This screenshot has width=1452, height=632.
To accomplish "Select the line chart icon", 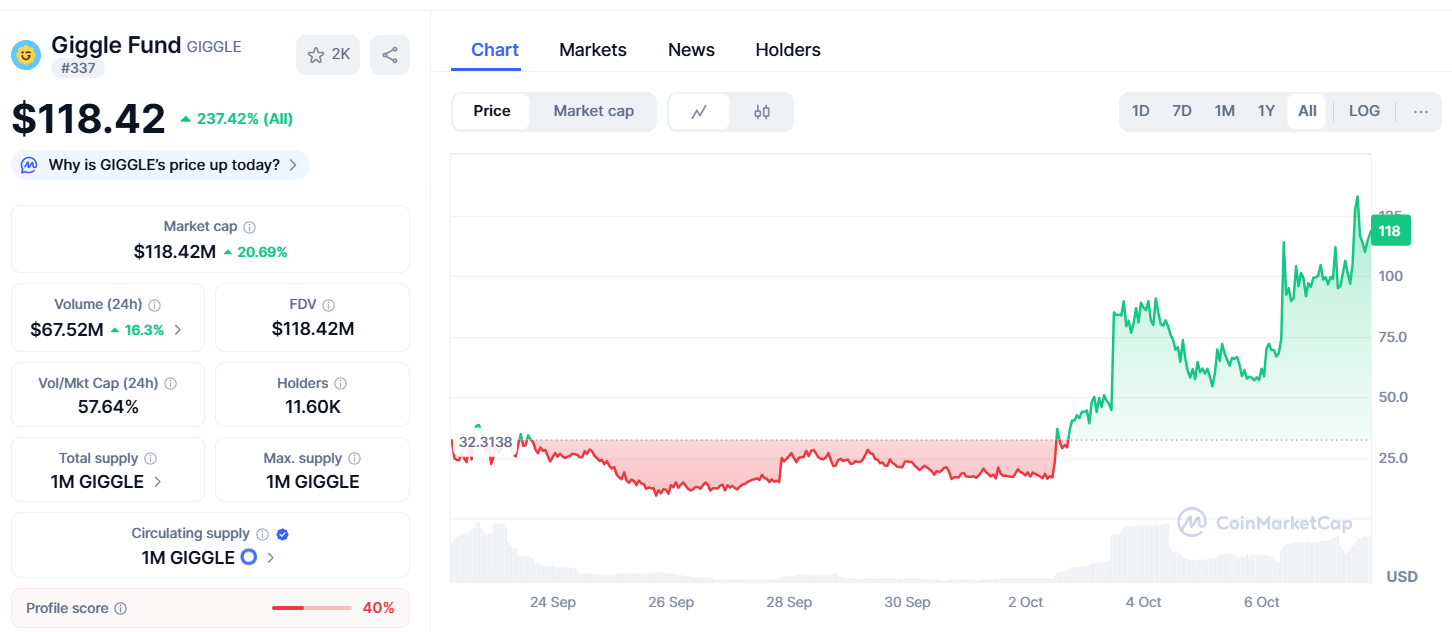I will point(699,112).
